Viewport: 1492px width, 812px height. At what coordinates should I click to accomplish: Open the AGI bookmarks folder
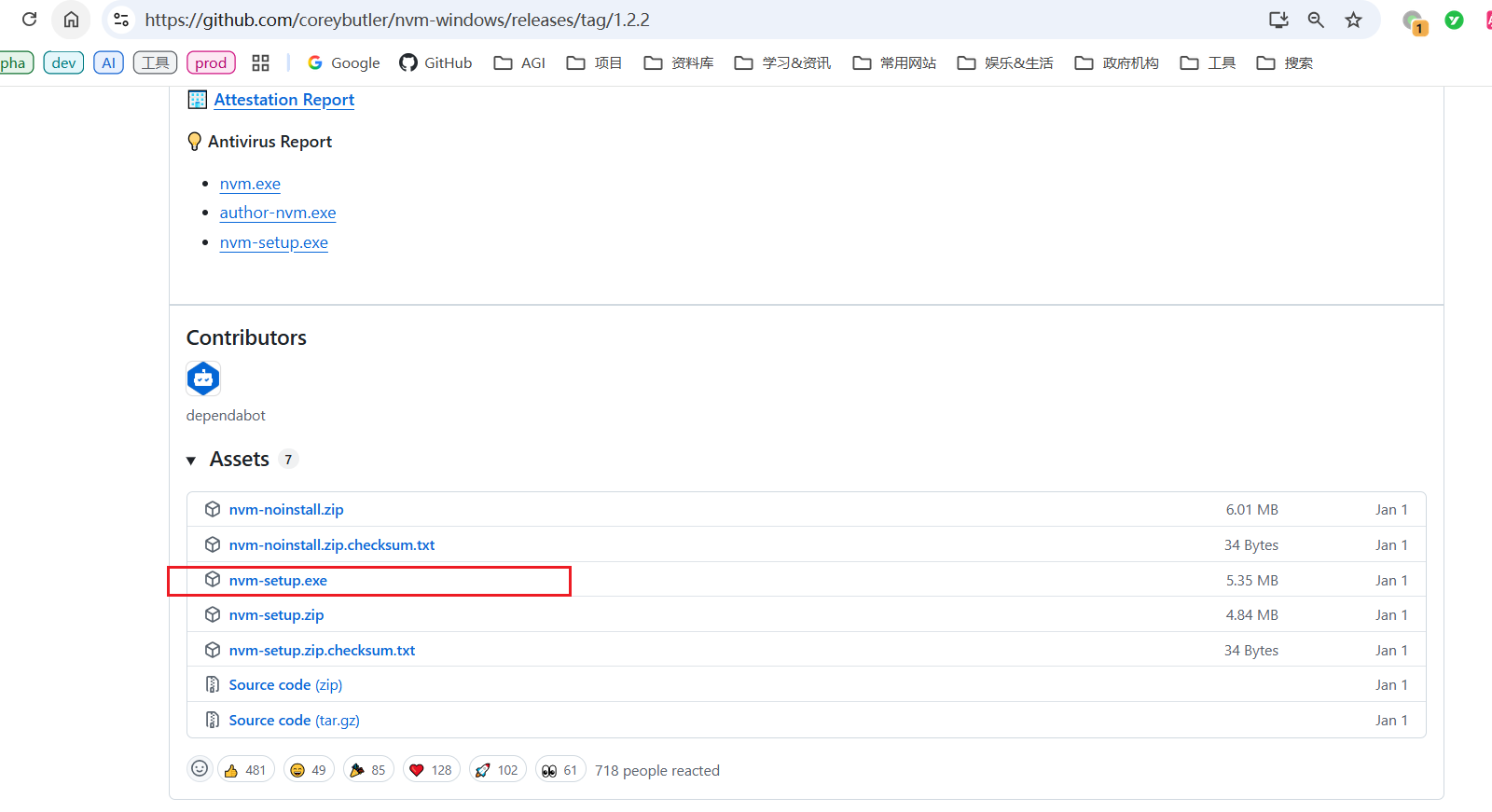click(x=519, y=62)
